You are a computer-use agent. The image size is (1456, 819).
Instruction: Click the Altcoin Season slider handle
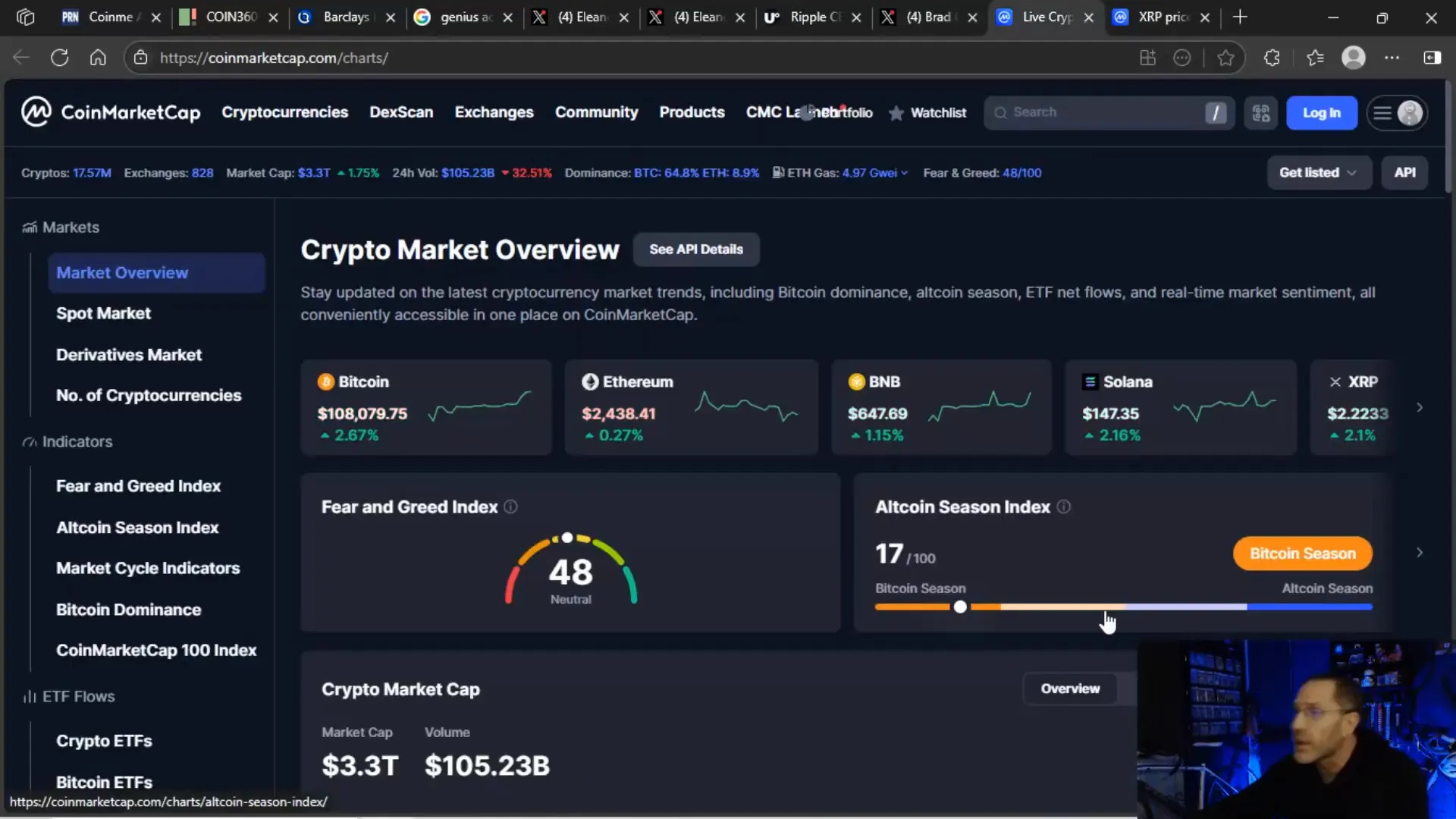pyautogui.click(x=960, y=607)
